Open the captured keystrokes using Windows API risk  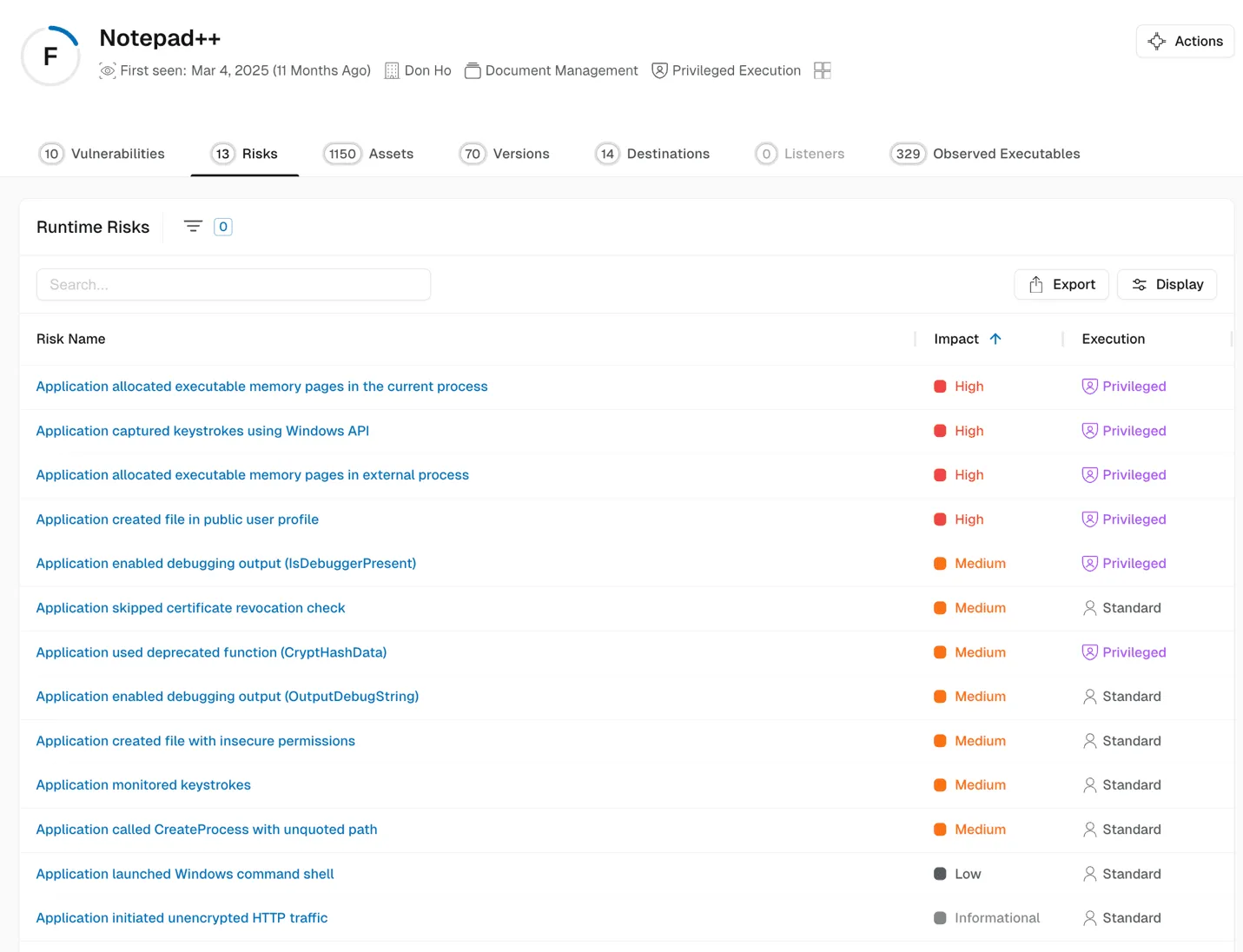tap(202, 431)
